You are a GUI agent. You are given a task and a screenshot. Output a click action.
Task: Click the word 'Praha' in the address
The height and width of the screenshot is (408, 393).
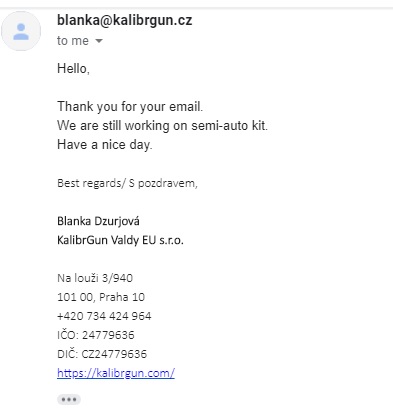[x=114, y=297]
